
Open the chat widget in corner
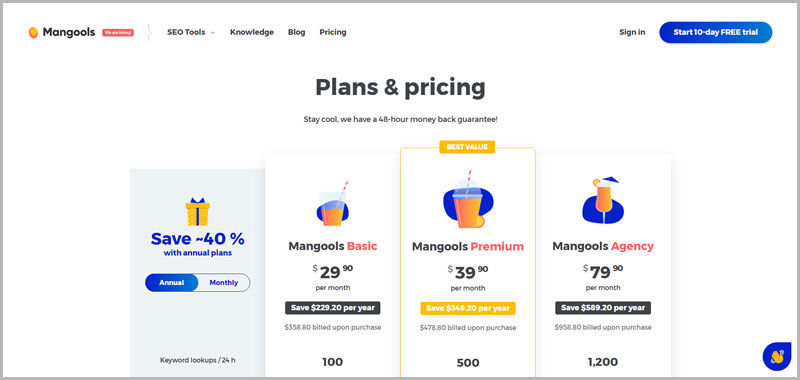(777, 356)
